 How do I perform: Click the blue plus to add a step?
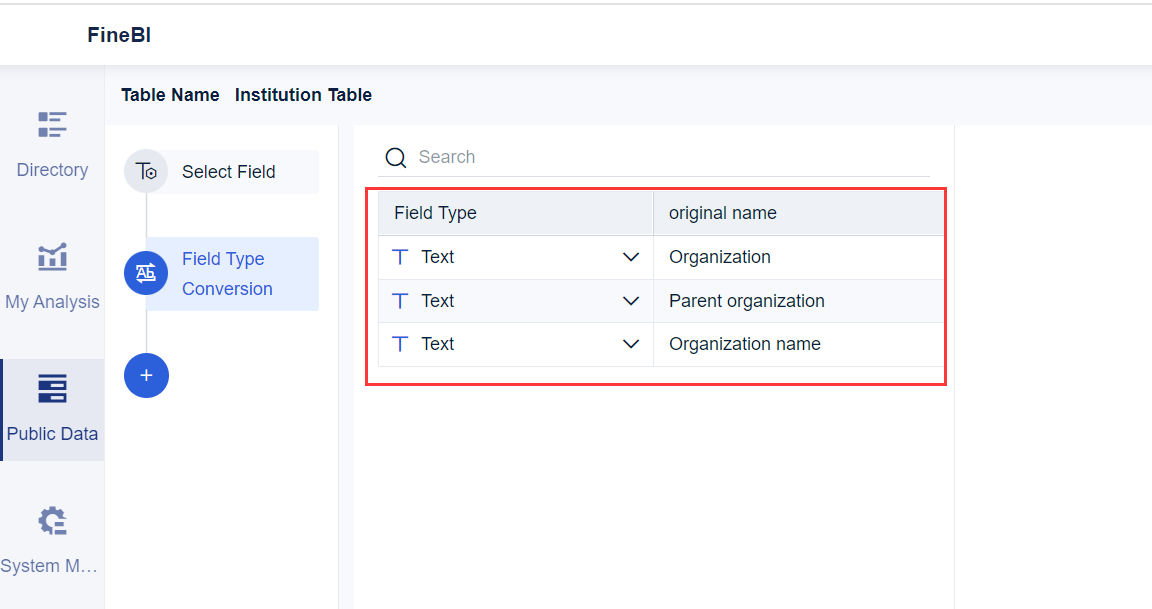146,375
